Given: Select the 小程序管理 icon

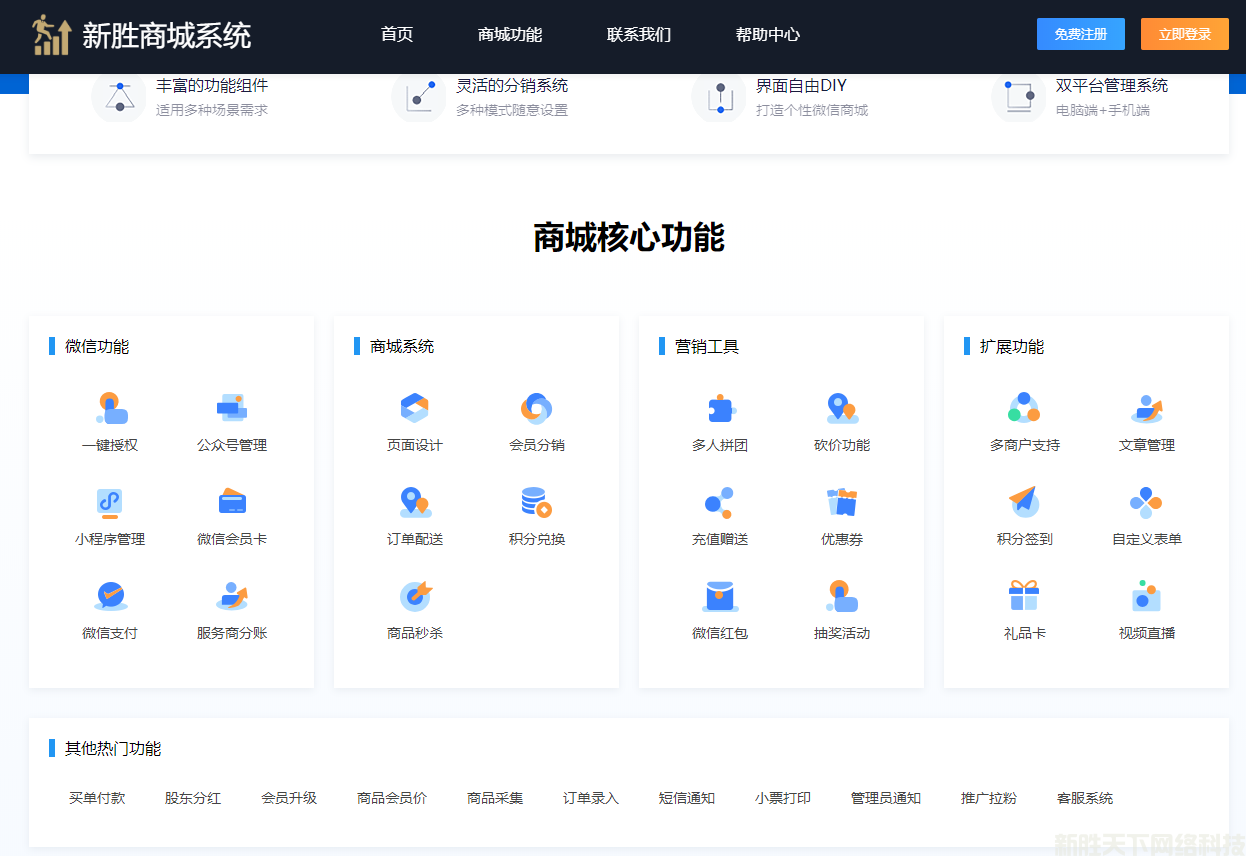Looking at the screenshot, I should point(110,502).
